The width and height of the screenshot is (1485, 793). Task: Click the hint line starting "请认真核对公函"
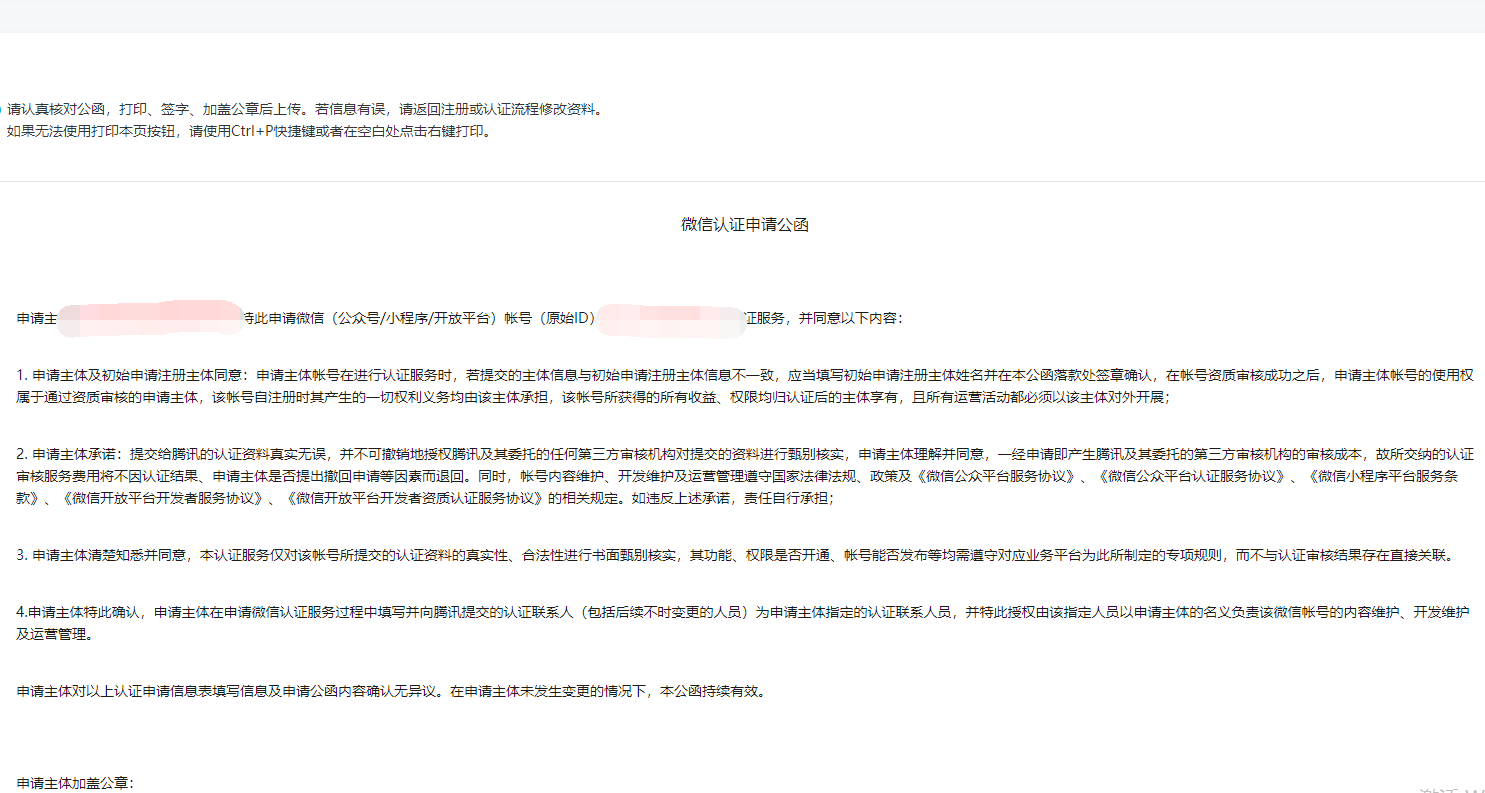tap(306, 110)
